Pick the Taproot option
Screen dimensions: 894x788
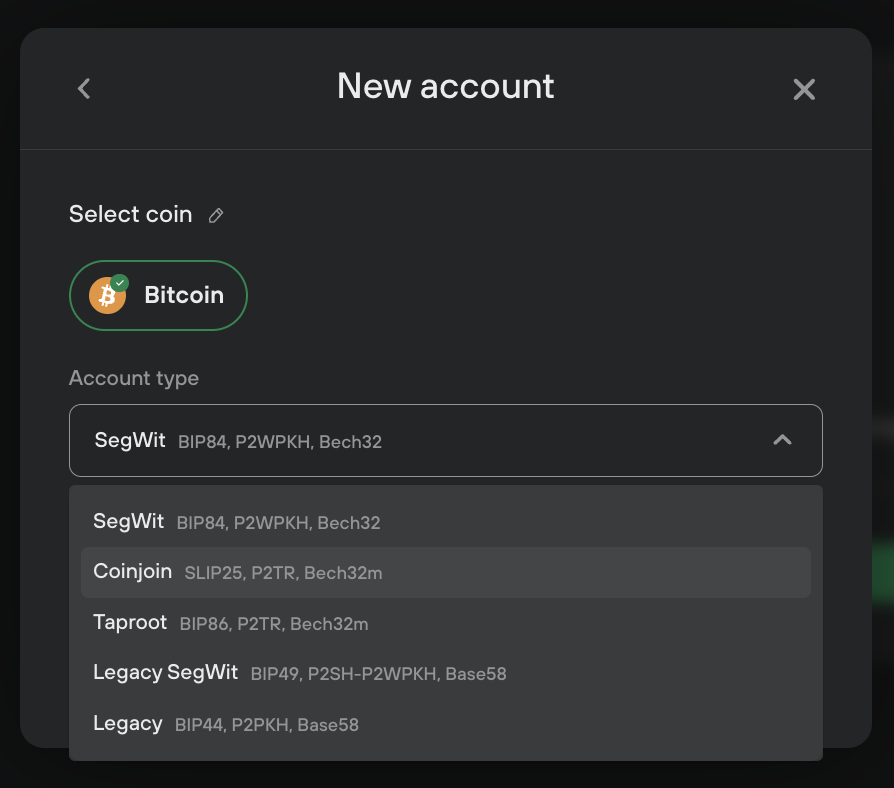[x=446, y=623]
